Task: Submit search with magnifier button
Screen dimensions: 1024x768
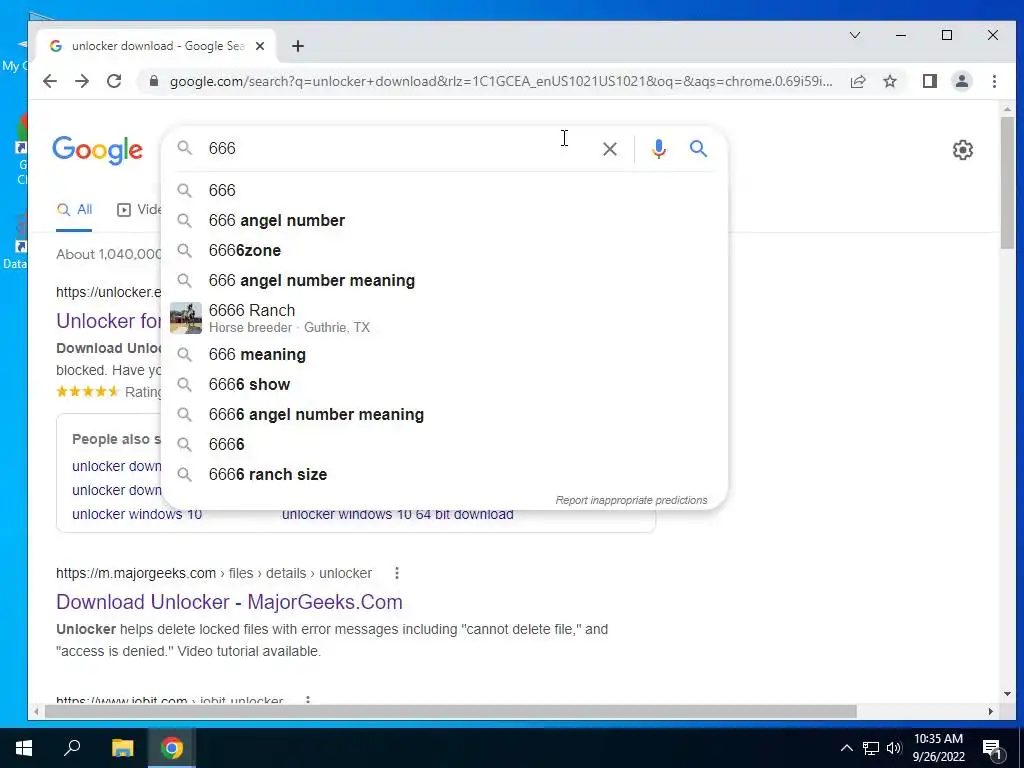Action: [698, 149]
